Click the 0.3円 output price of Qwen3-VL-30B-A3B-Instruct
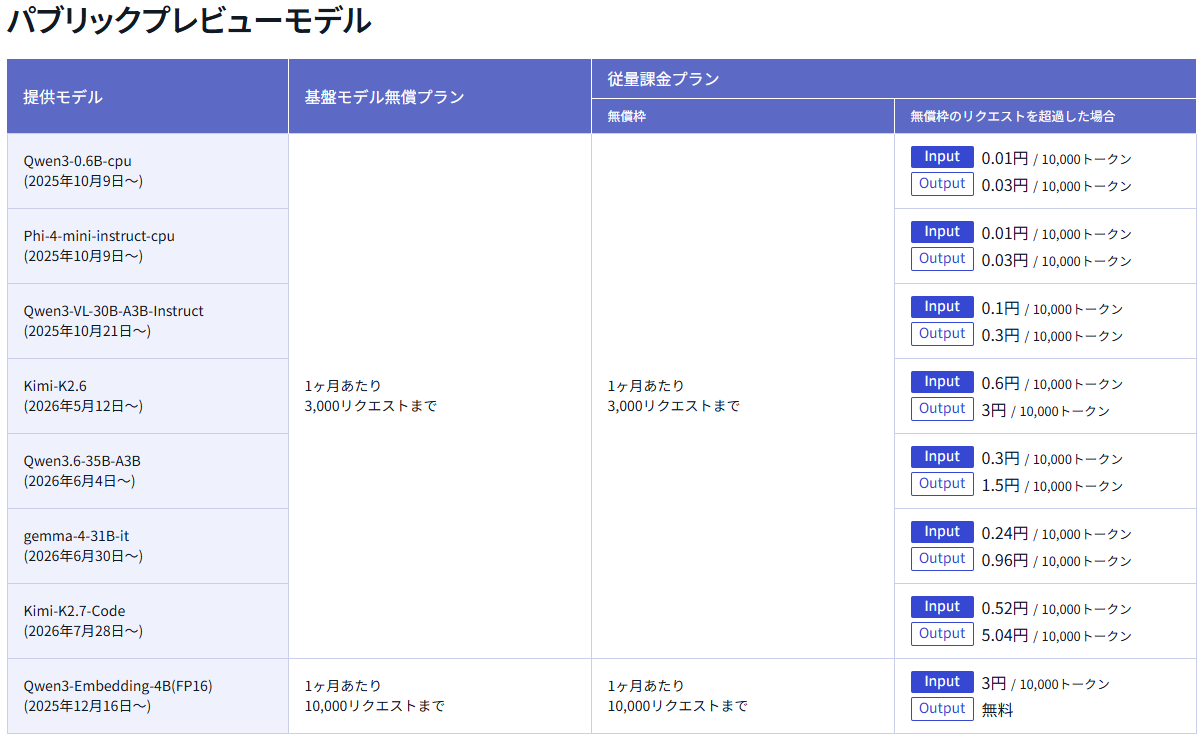This screenshot has height=739, width=1203. (1000, 335)
